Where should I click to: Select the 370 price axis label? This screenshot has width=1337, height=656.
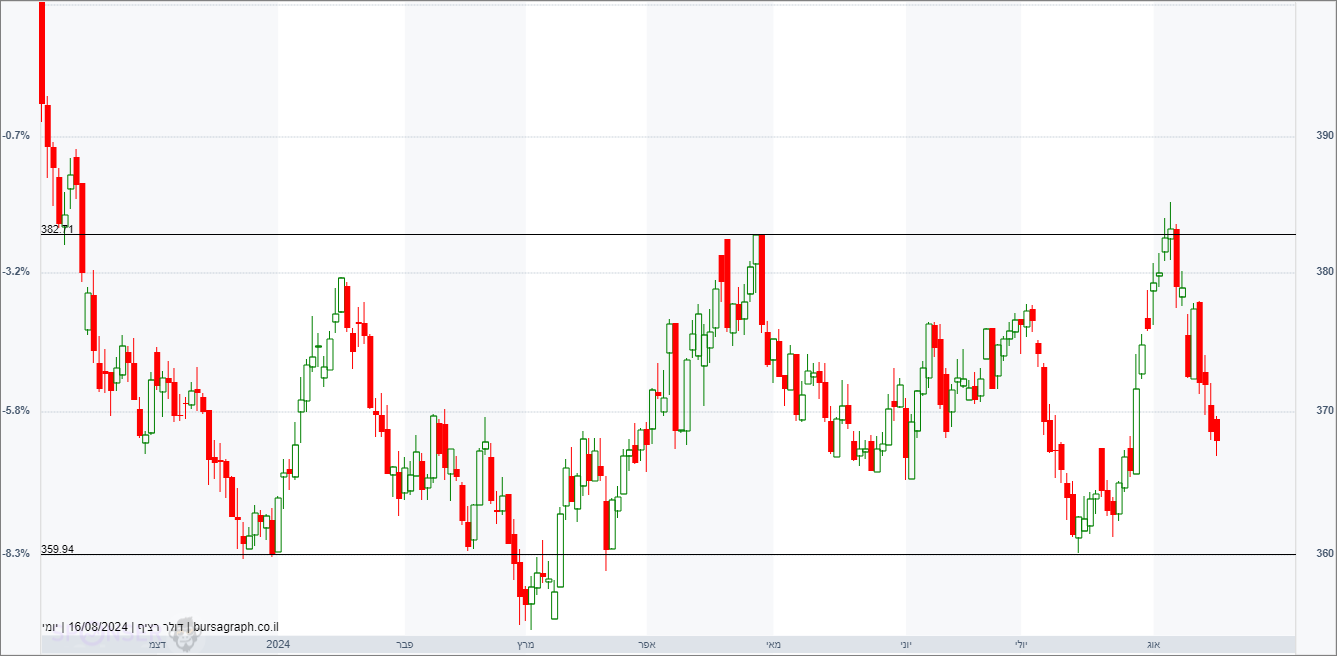click(1325, 411)
